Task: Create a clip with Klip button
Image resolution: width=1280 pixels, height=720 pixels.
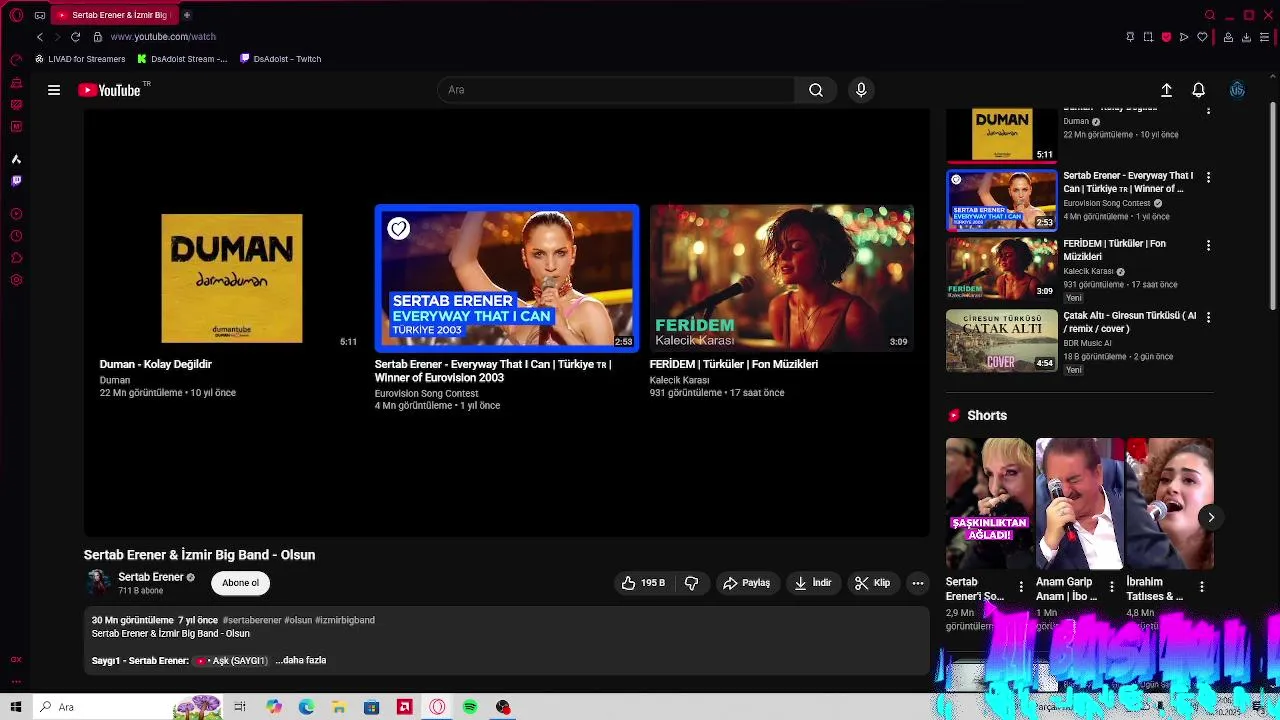Action: click(x=872, y=583)
